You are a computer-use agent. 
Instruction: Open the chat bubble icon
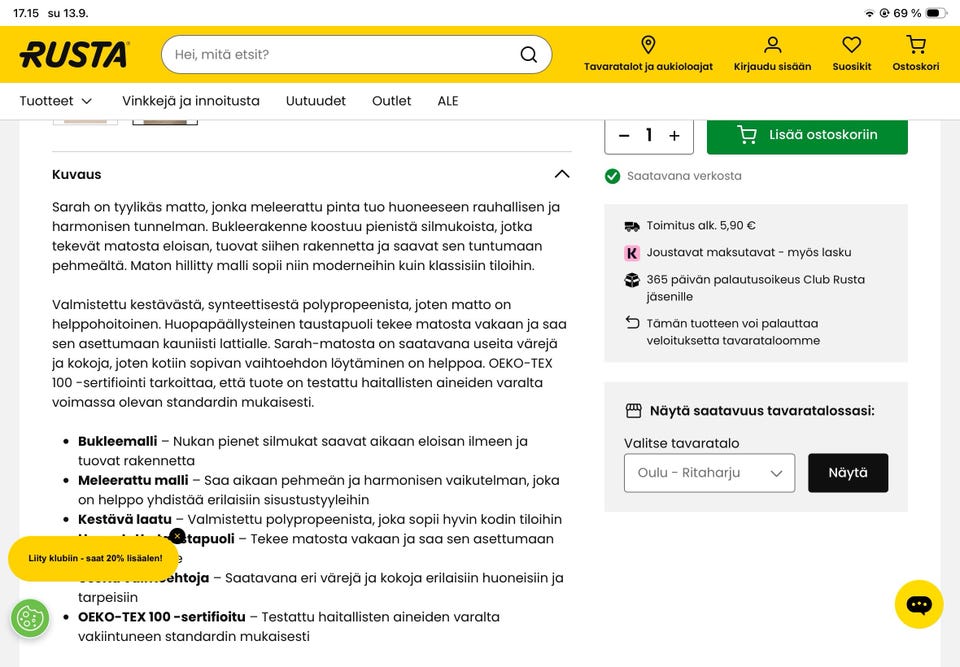click(x=918, y=605)
